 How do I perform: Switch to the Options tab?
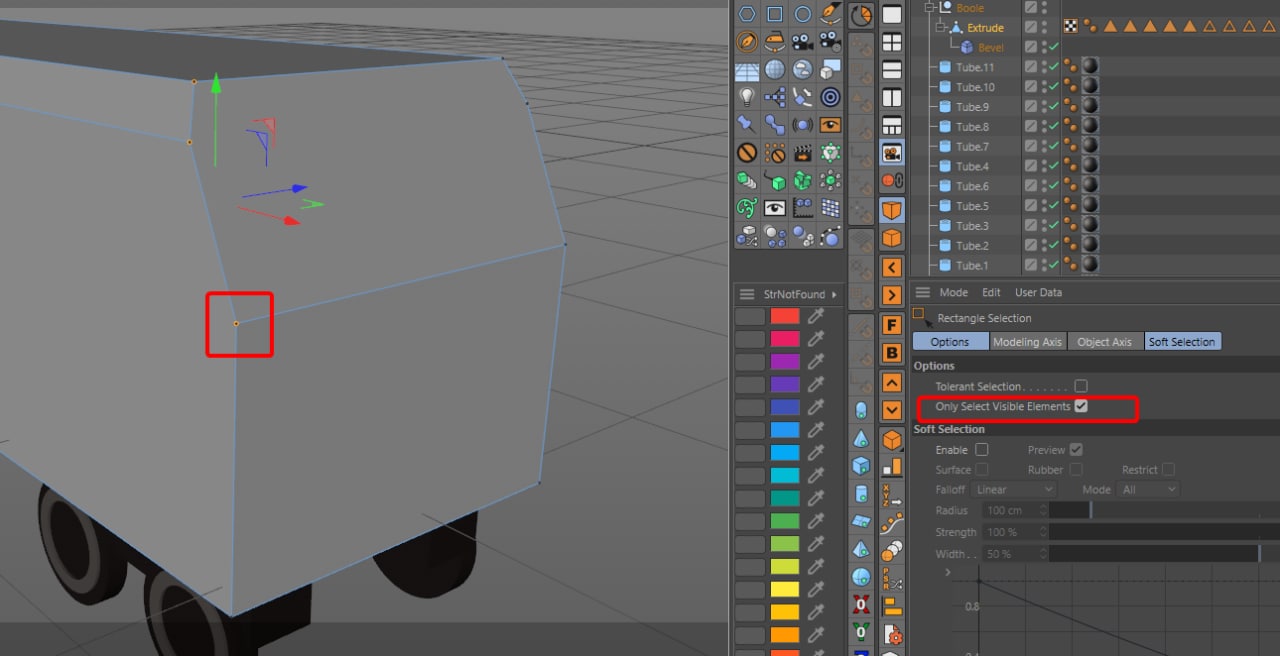950,342
